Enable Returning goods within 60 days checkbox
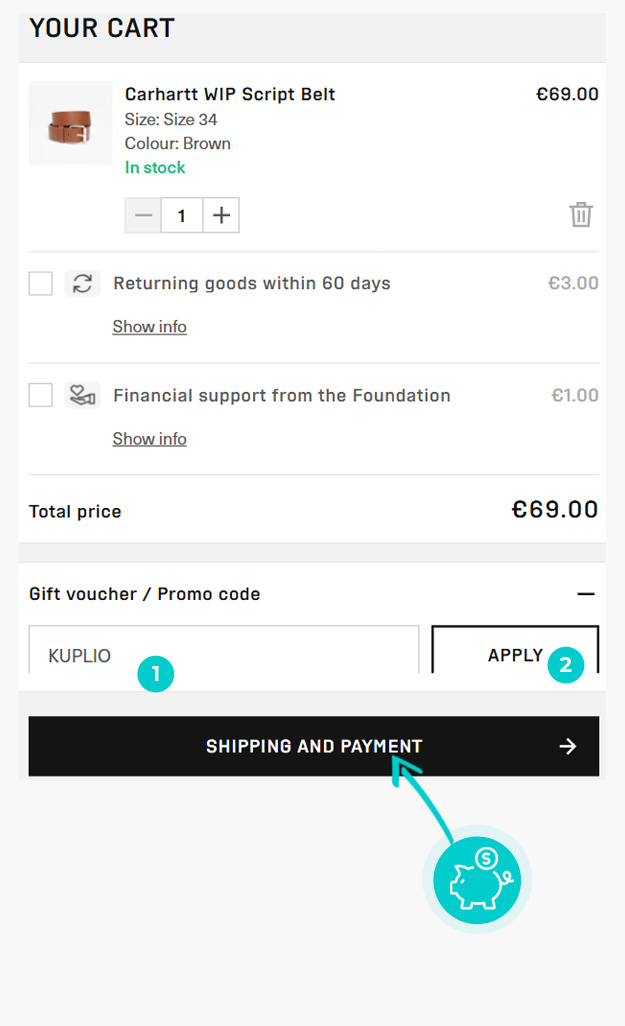The width and height of the screenshot is (625, 1026). coord(41,284)
